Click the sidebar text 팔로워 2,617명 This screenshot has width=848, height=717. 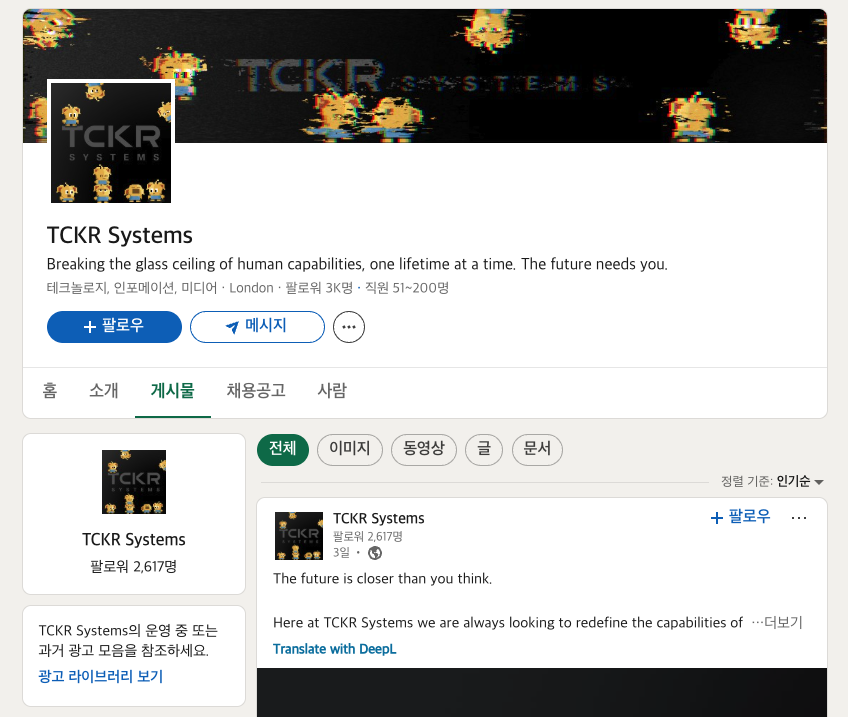[x=134, y=567]
